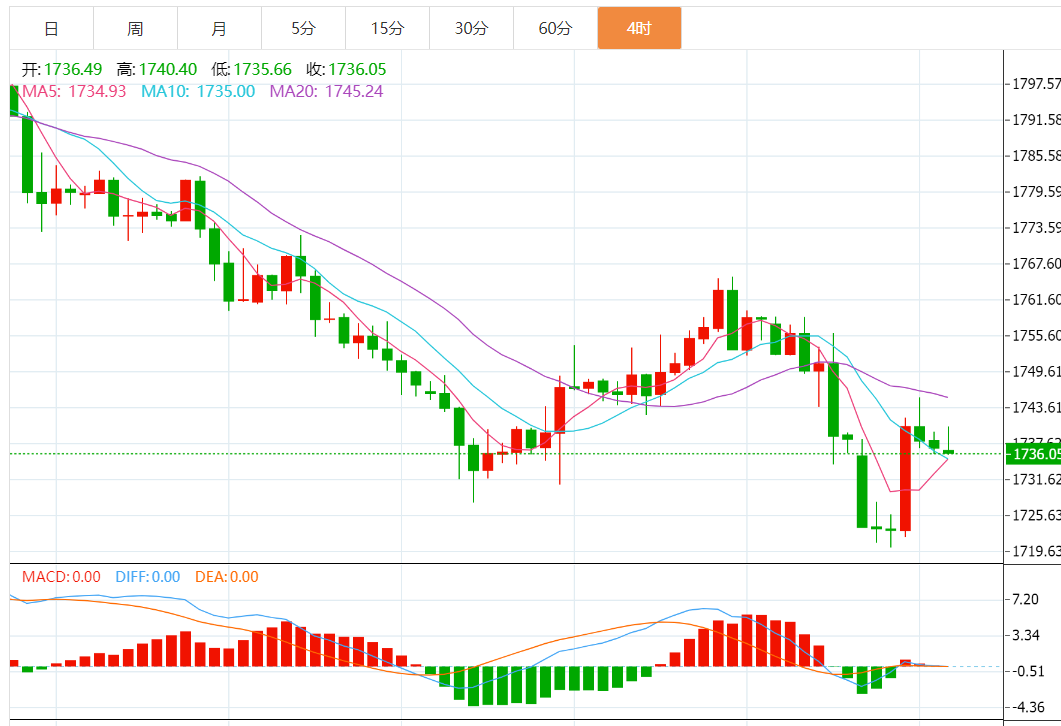Viewport: 1061px width, 726px height.
Task: Click the -0.51 MACD axis label
Action: [x=1028, y=671]
